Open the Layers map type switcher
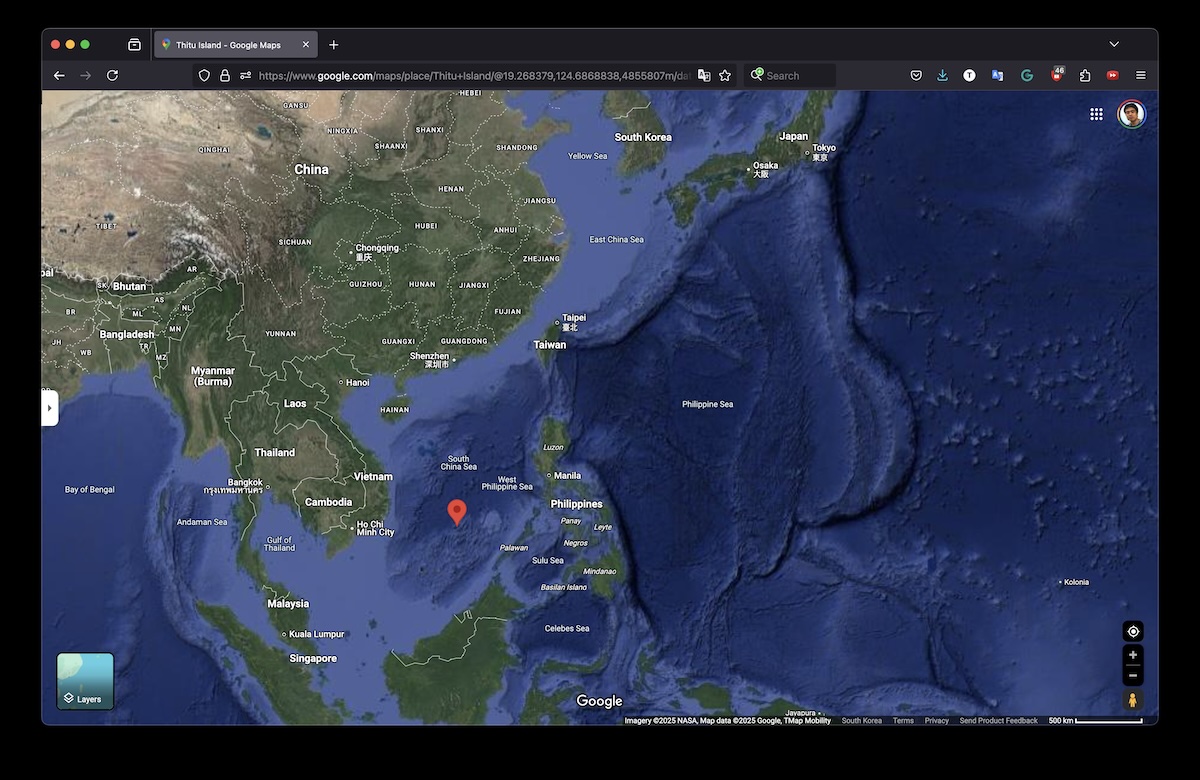This screenshot has height=780, width=1200. tap(85, 681)
